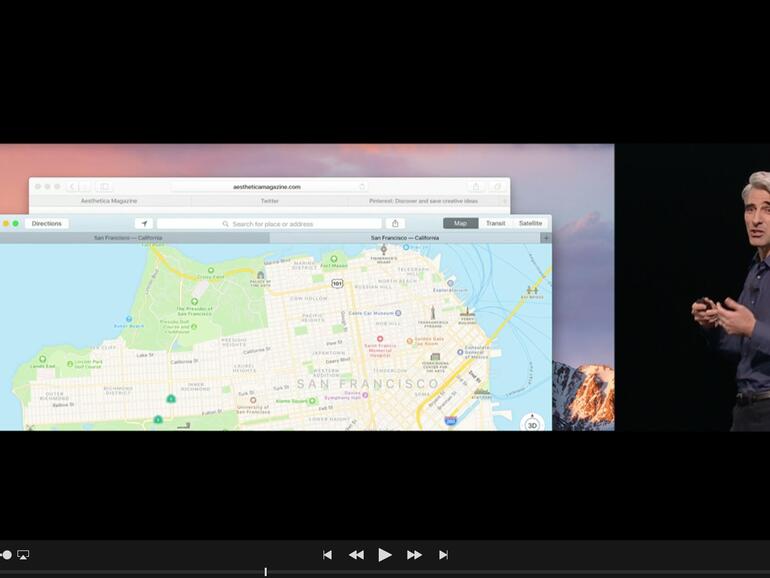Click Safari's reload page icon
Screen dimensions: 770x578
pyautogui.click(x=362, y=187)
